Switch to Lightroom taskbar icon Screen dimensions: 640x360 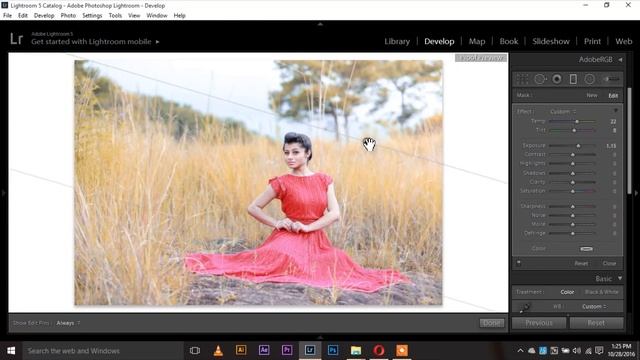coord(310,350)
